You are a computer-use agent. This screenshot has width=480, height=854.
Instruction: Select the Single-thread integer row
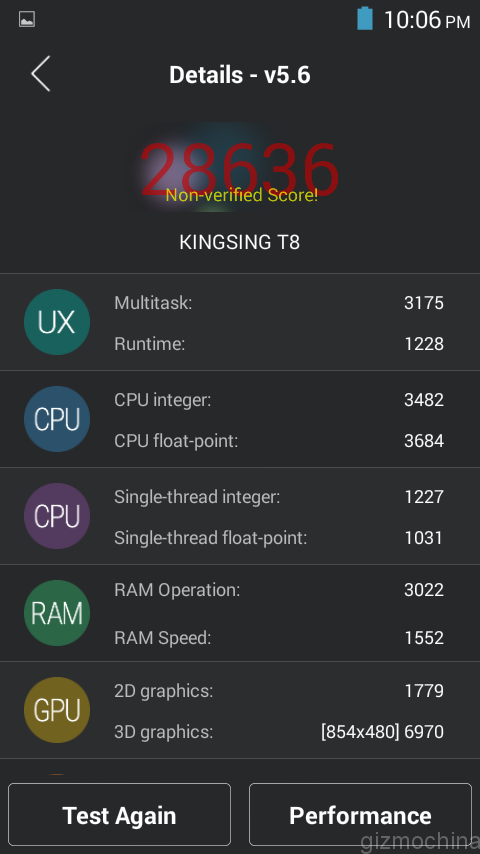tap(279, 497)
